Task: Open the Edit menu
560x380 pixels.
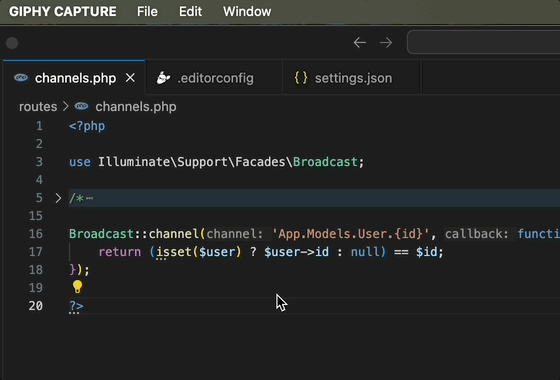Action: [x=190, y=11]
